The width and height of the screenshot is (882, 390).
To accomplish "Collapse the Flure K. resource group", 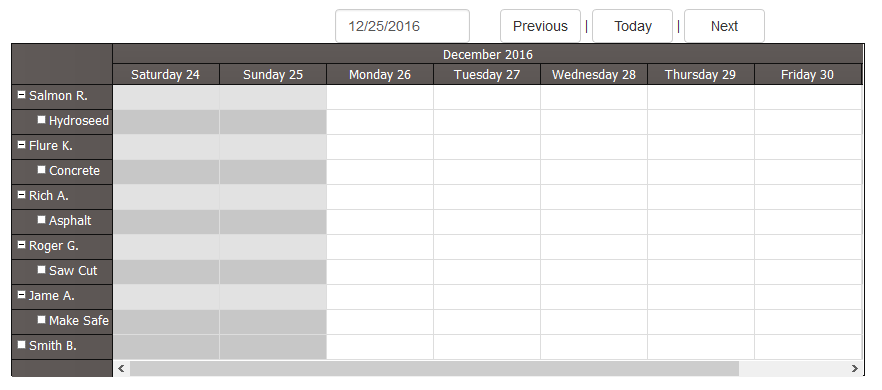I will coord(21,145).
